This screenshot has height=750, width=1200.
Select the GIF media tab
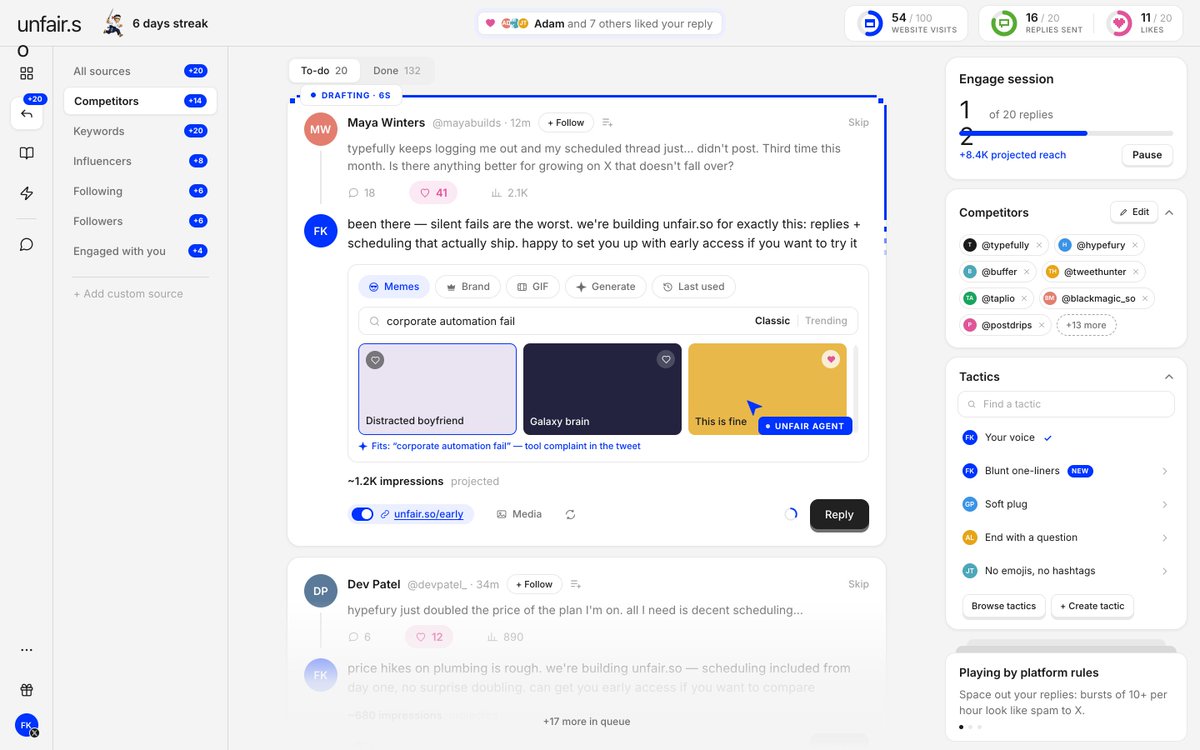[532, 286]
